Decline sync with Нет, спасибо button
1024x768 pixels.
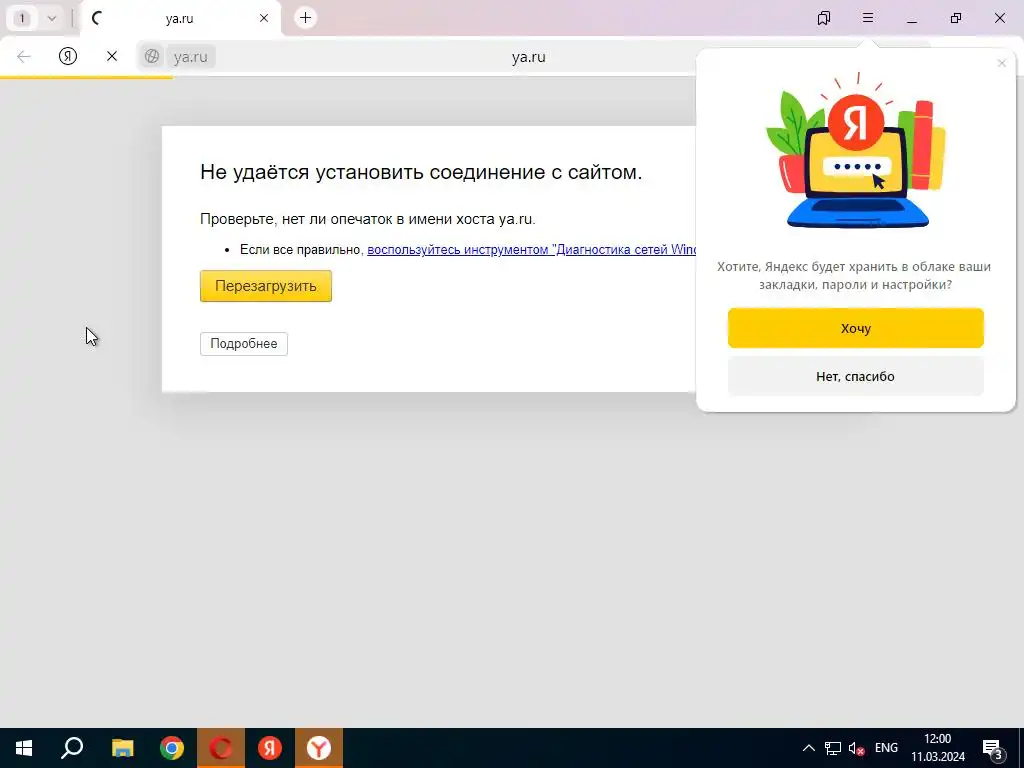tap(856, 376)
